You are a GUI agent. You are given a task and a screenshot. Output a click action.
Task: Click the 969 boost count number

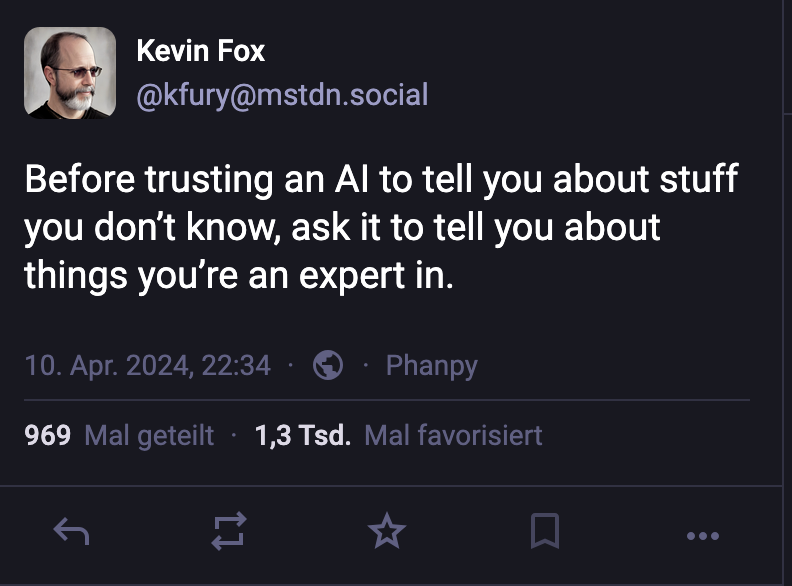(47, 435)
